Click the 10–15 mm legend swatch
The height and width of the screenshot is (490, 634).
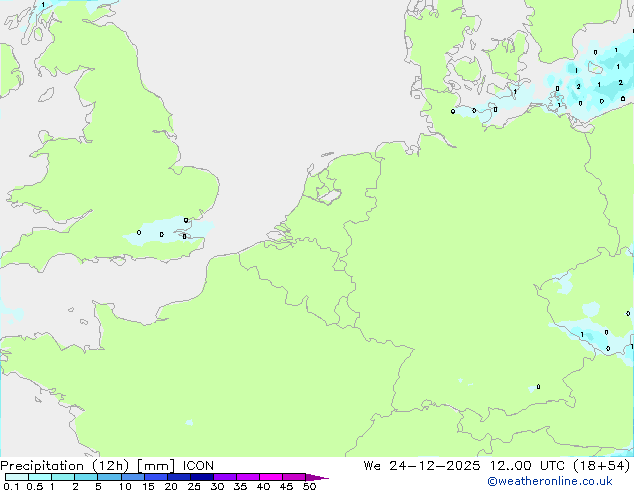[x=132, y=477]
